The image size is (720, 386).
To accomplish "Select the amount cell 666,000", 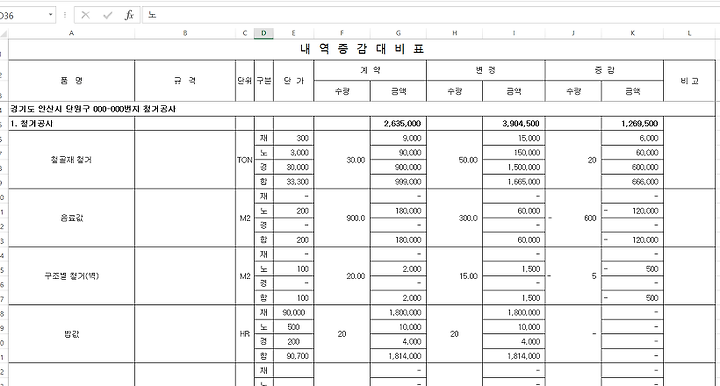I will click(632, 182).
